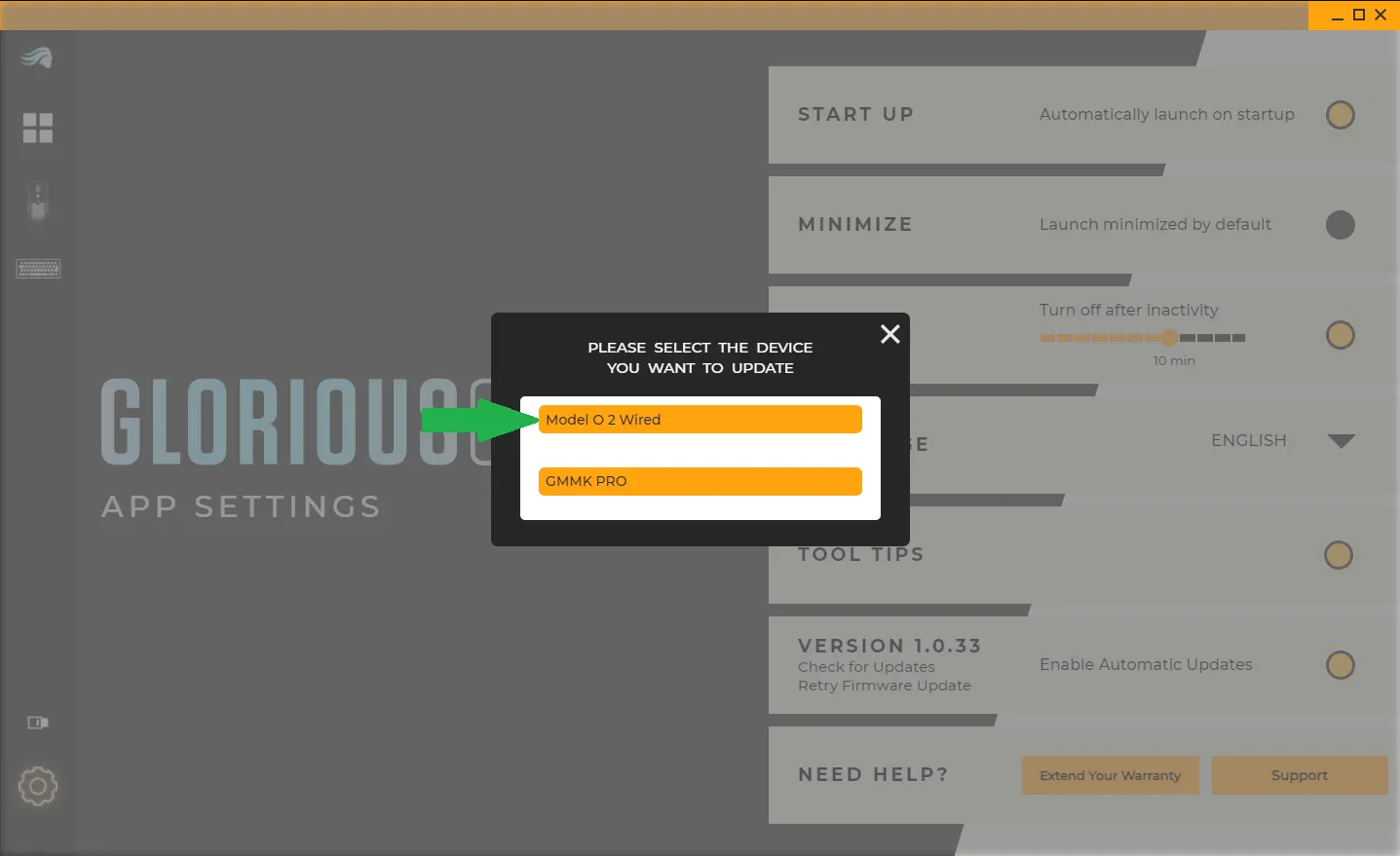Viewport: 1400px width, 856px height.
Task: Minimize the application window
Action: 1338,16
